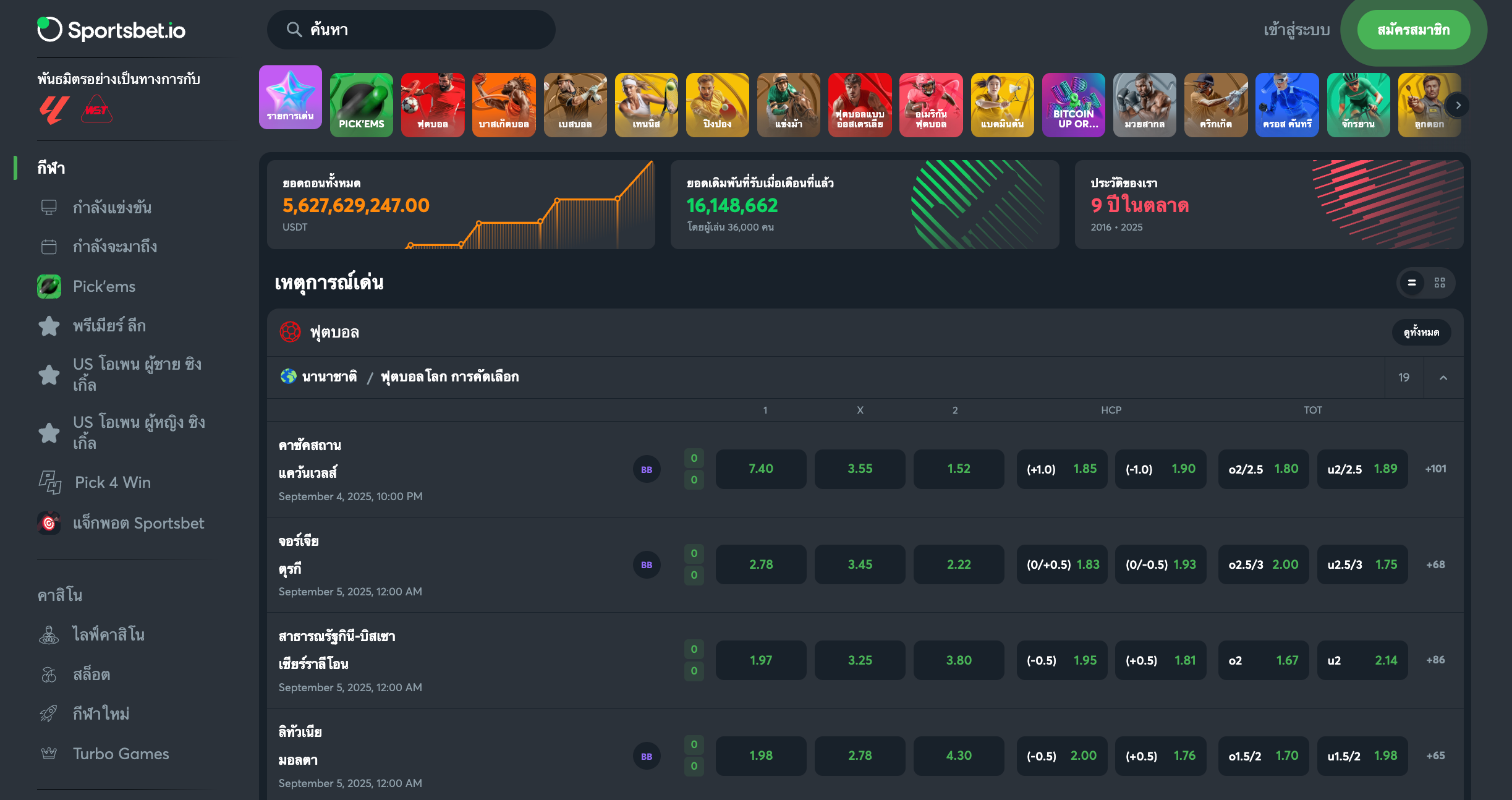
Task: Select the Bitcoin Up or Down tile
Action: coord(1074,104)
